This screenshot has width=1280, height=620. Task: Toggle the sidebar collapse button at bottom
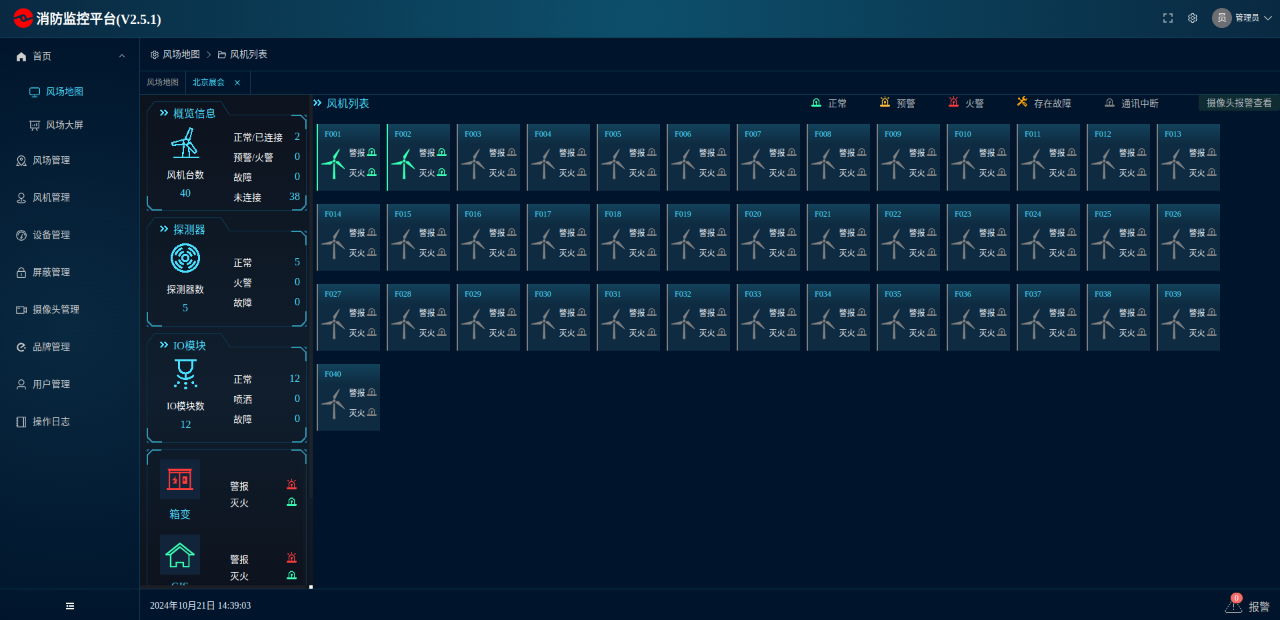click(x=70, y=605)
